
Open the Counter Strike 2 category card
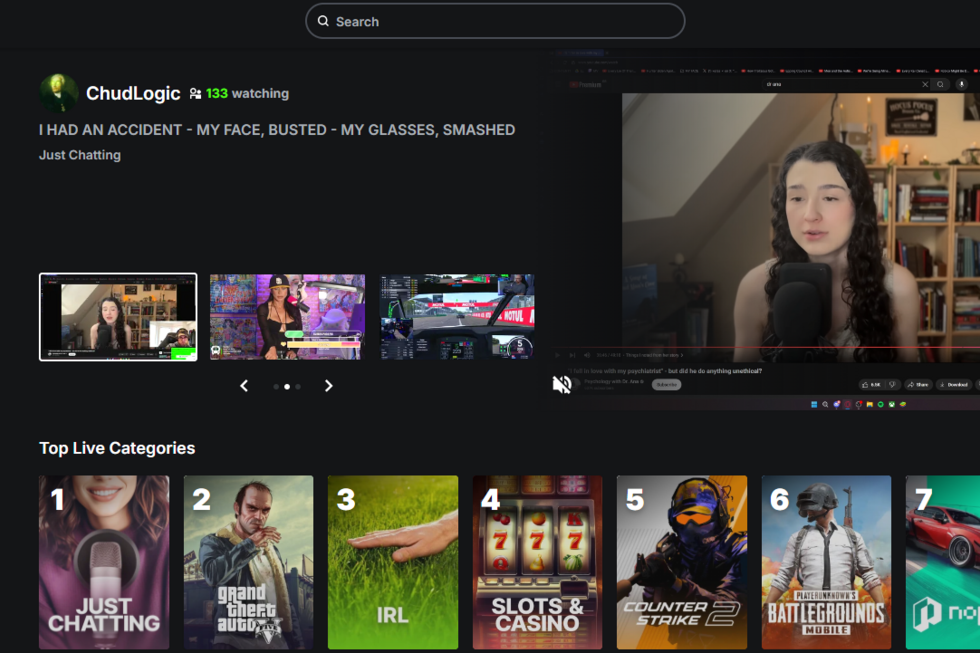coord(681,562)
